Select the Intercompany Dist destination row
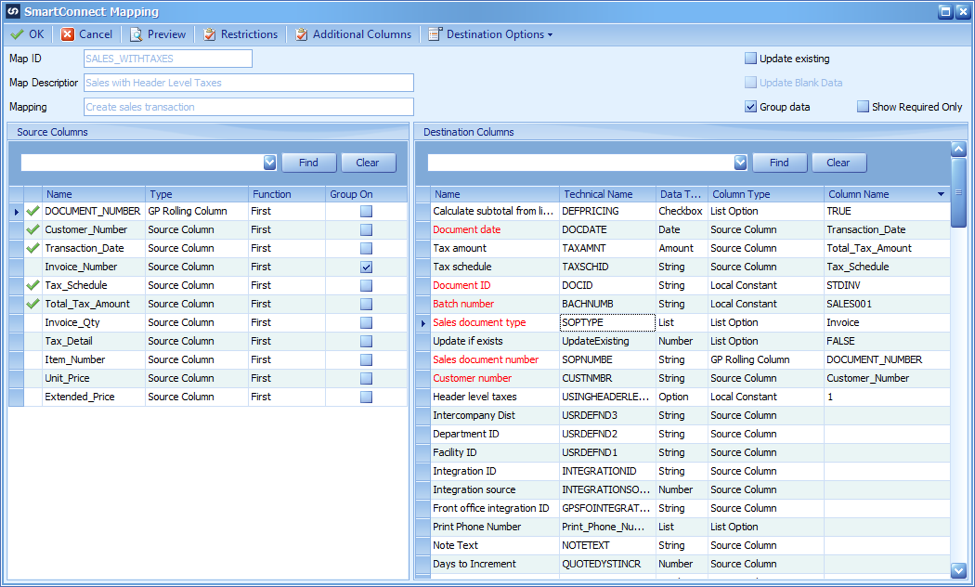Screen dimensions: 975x587 click(683, 415)
